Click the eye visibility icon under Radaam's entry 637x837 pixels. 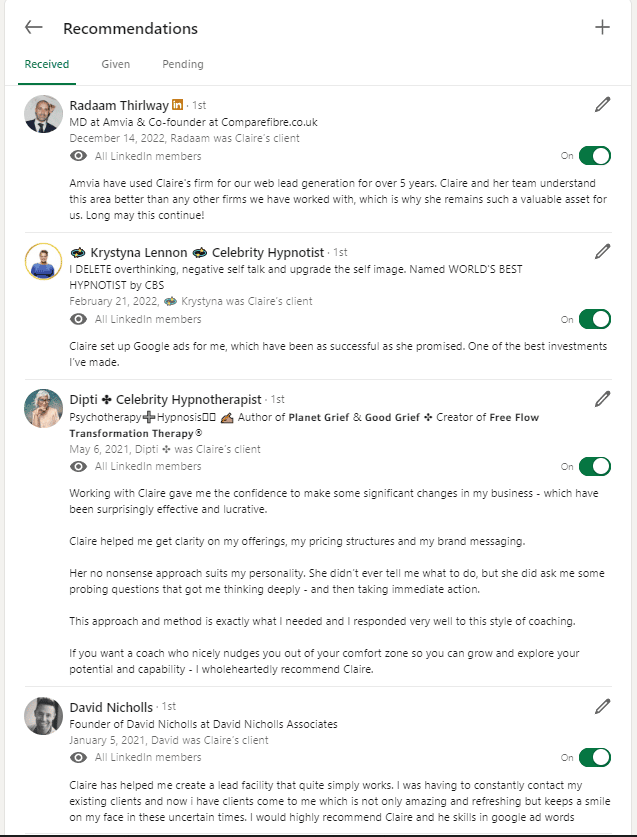(79, 156)
